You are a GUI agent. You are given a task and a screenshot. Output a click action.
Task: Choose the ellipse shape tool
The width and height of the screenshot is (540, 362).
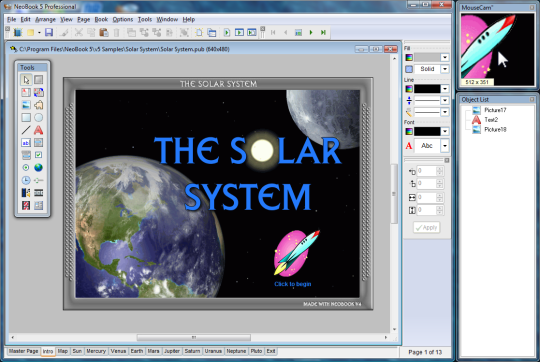click(x=39, y=117)
